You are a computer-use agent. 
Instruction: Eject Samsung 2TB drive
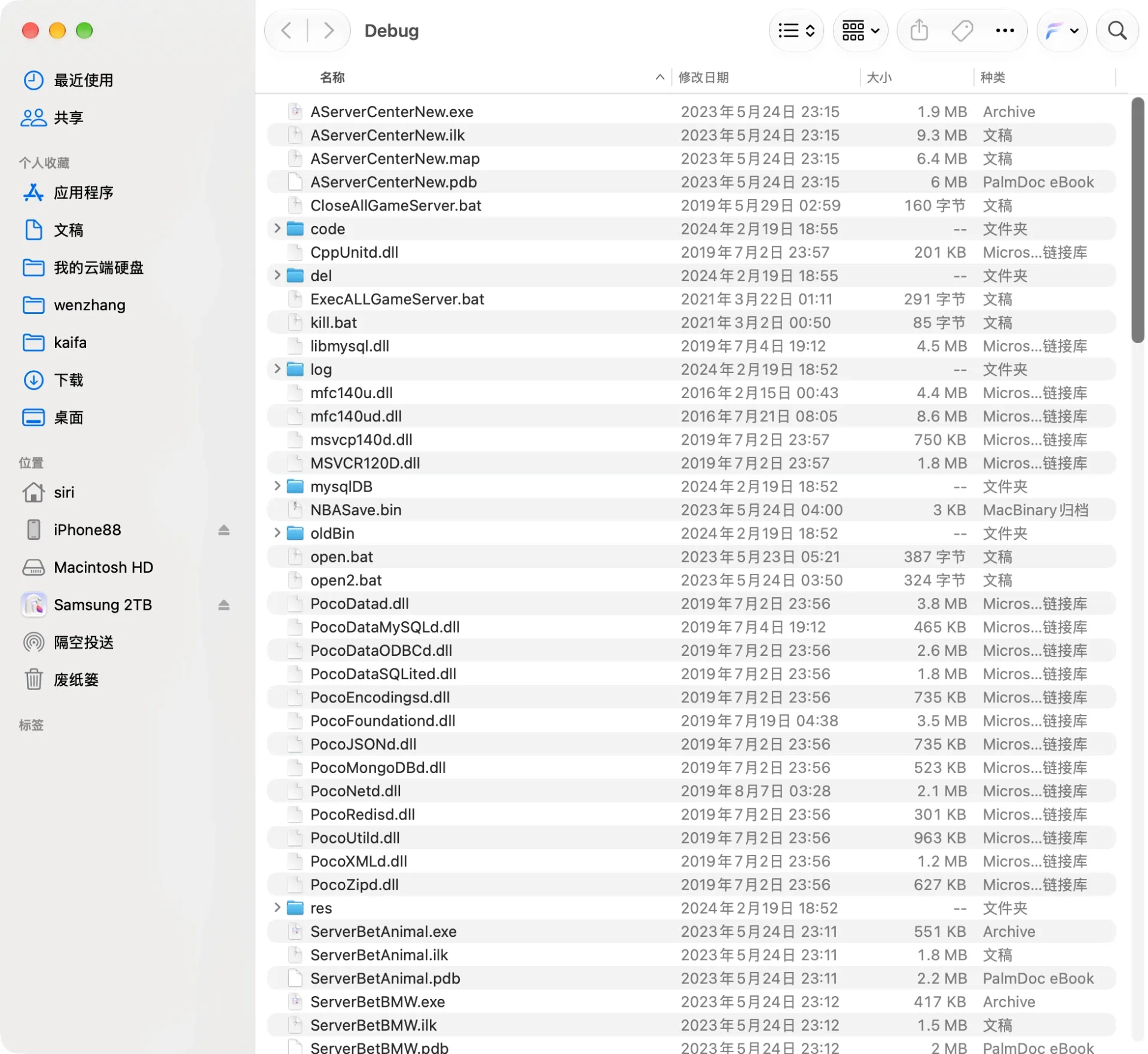pos(224,605)
